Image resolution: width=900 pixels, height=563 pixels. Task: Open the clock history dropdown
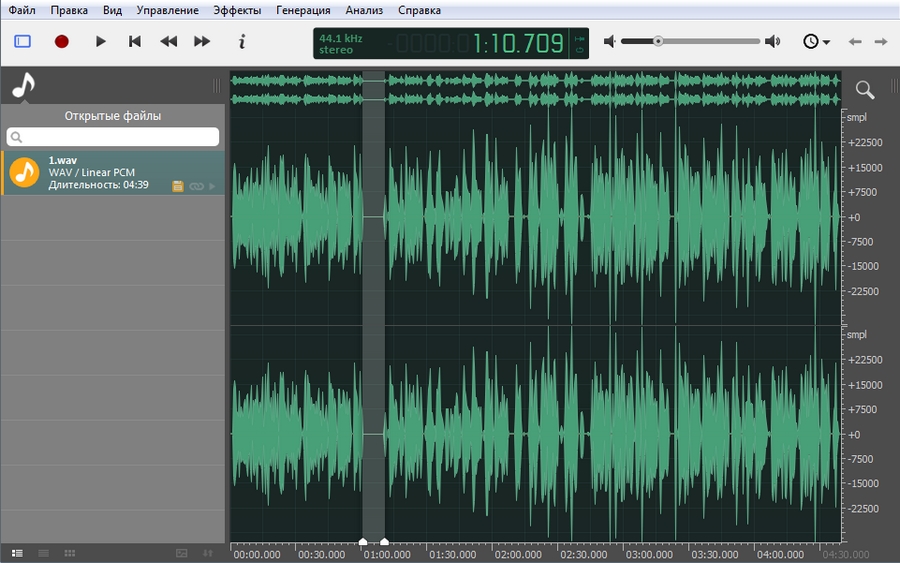pos(816,41)
